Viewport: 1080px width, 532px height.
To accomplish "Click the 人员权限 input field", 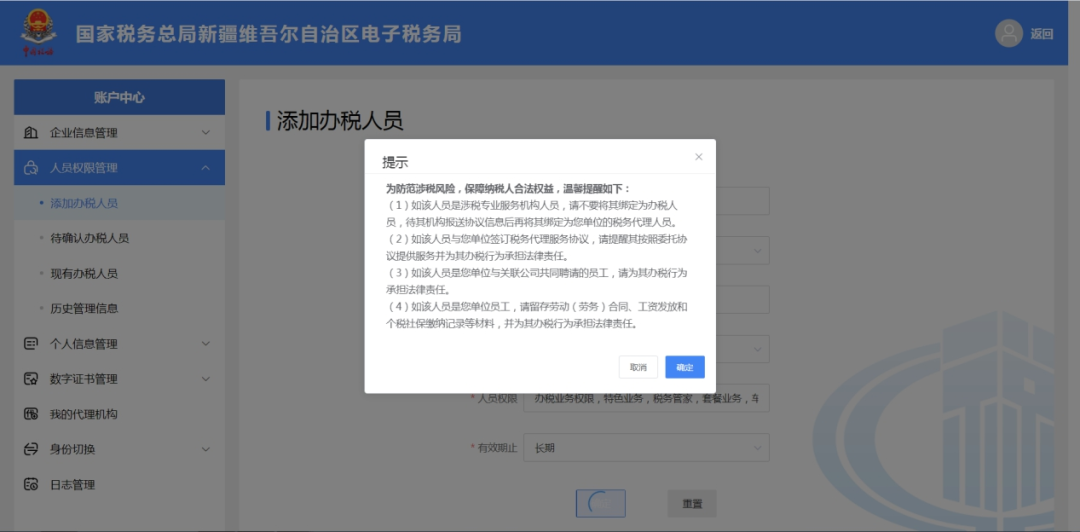I will click(x=646, y=398).
